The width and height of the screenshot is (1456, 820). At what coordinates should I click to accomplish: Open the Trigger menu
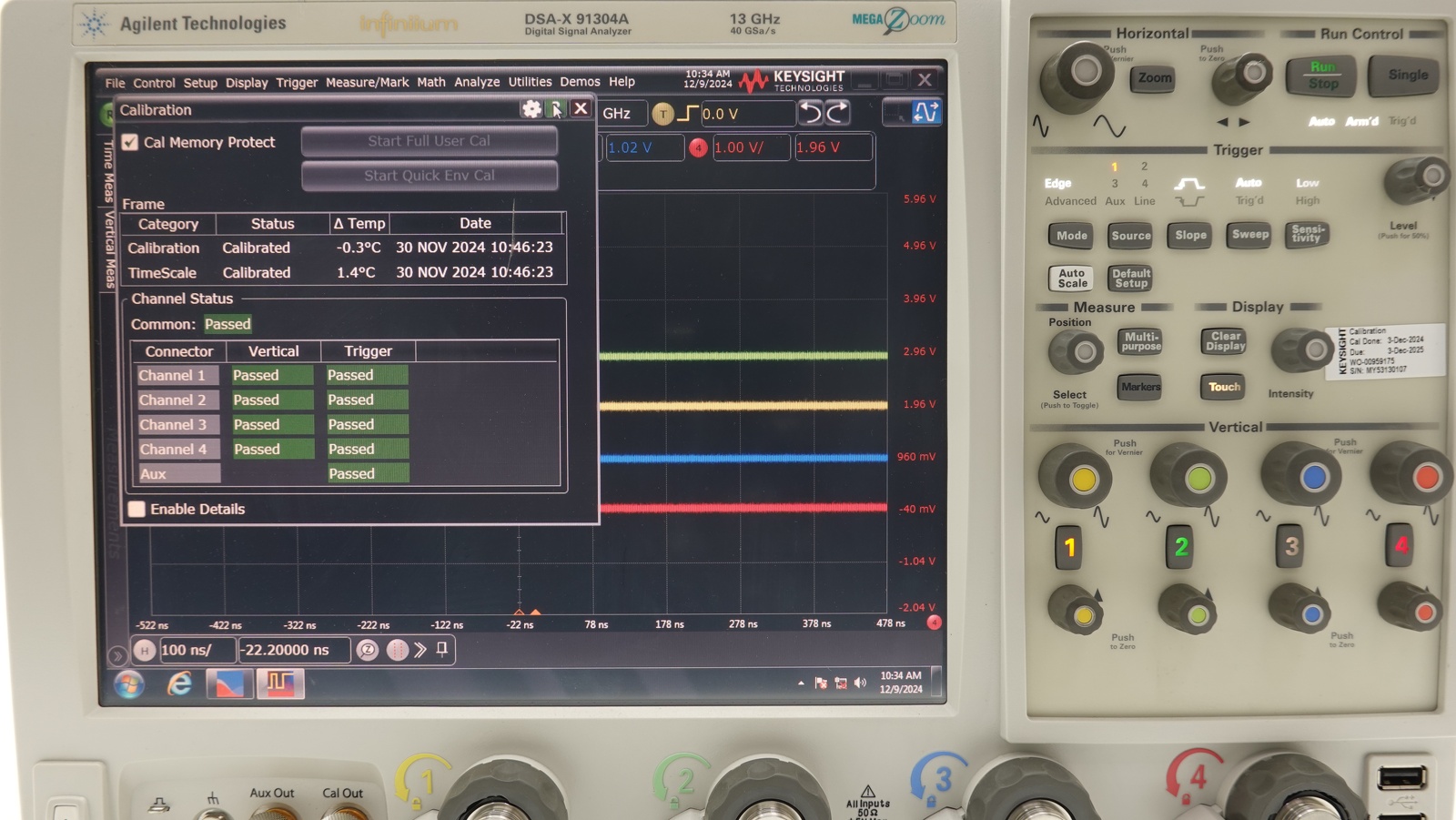tap(297, 82)
